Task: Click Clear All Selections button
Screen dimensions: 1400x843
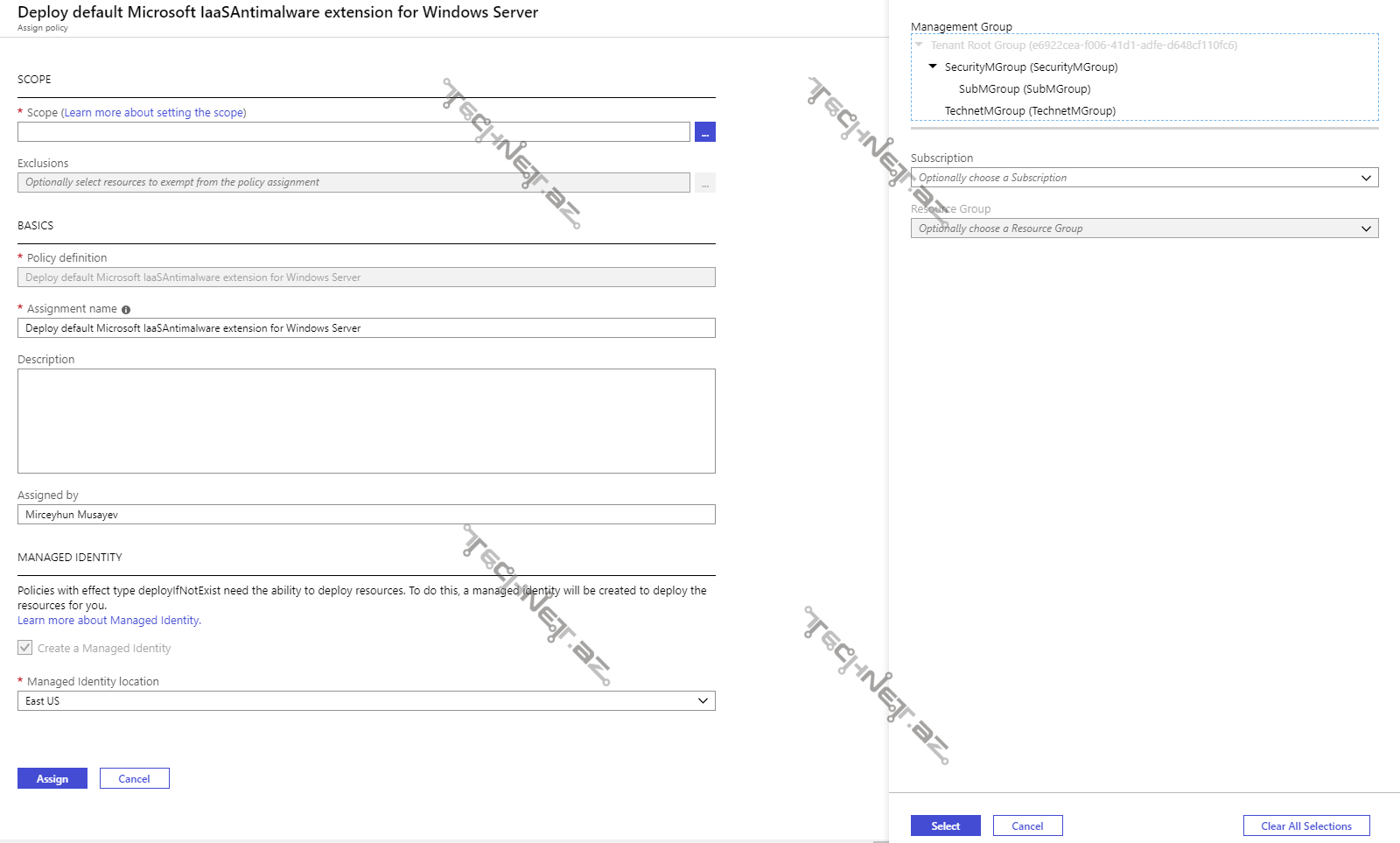Action: click(1305, 826)
